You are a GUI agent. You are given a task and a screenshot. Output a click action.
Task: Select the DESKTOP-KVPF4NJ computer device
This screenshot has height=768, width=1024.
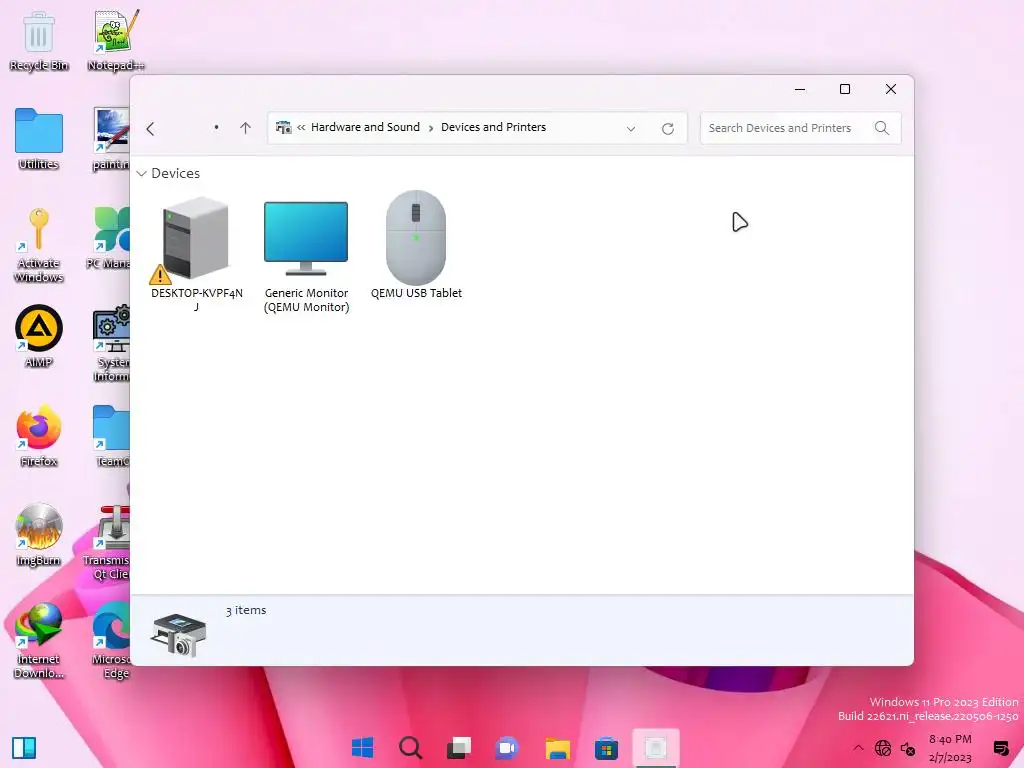(196, 255)
